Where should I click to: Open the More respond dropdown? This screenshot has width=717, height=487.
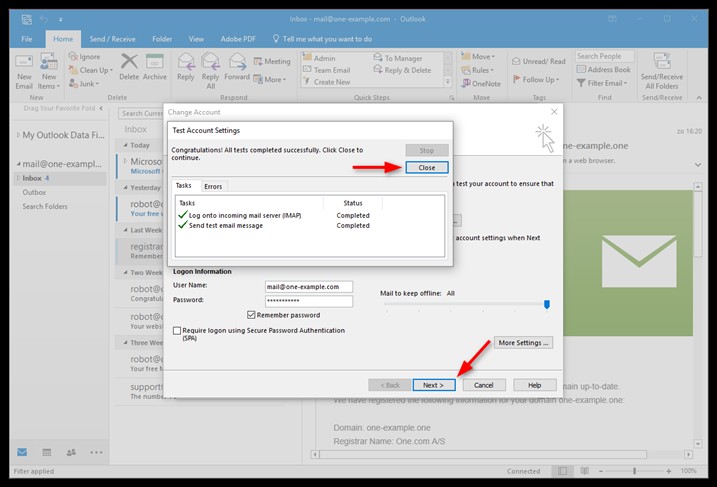pos(270,79)
